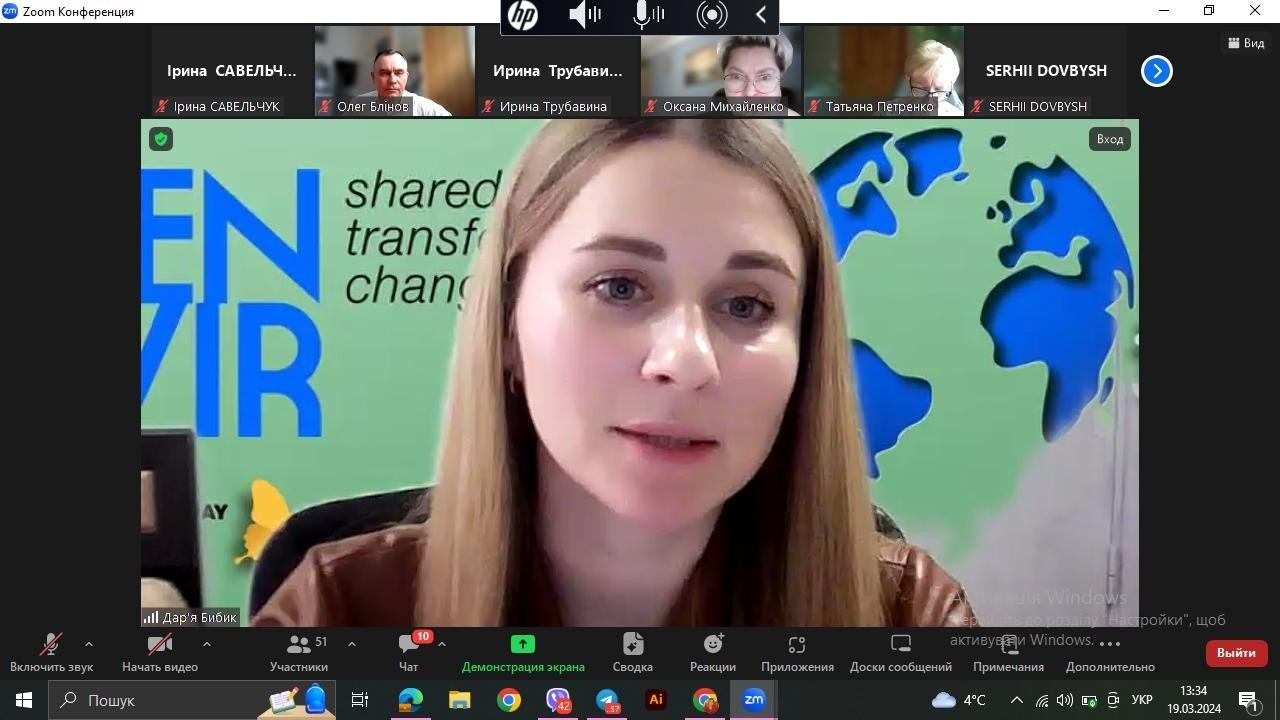The height and width of the screenshot is (720, 1280).
Task: Open network Wi-Fi tray icon
Action: point(1042,700)
